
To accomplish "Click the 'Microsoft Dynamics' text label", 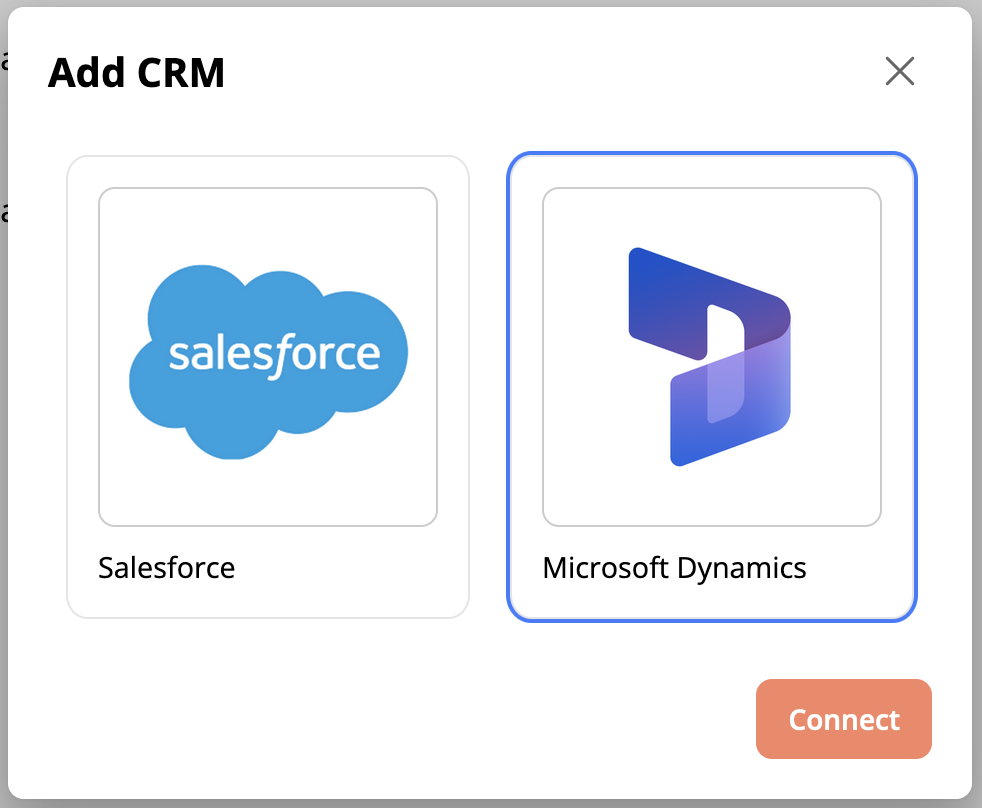I will click(x=674, y=568).
